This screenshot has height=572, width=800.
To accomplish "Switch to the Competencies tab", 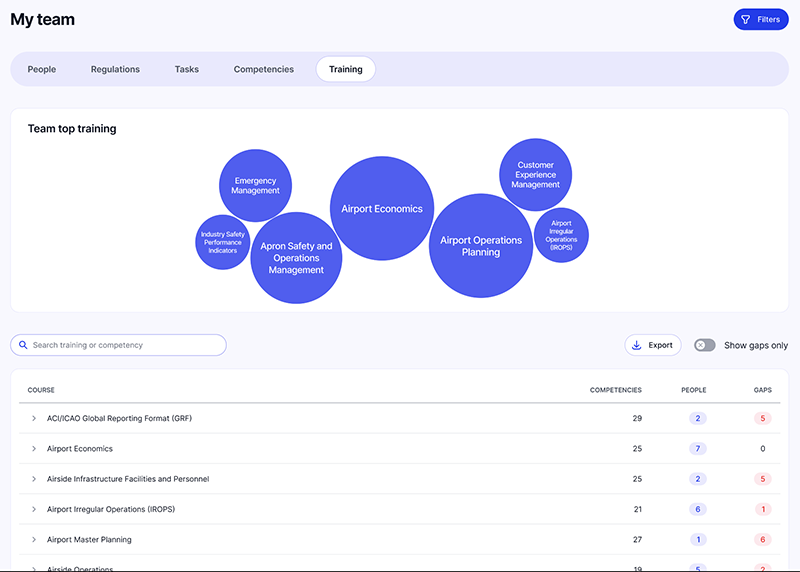I will (x=264, y=69).
